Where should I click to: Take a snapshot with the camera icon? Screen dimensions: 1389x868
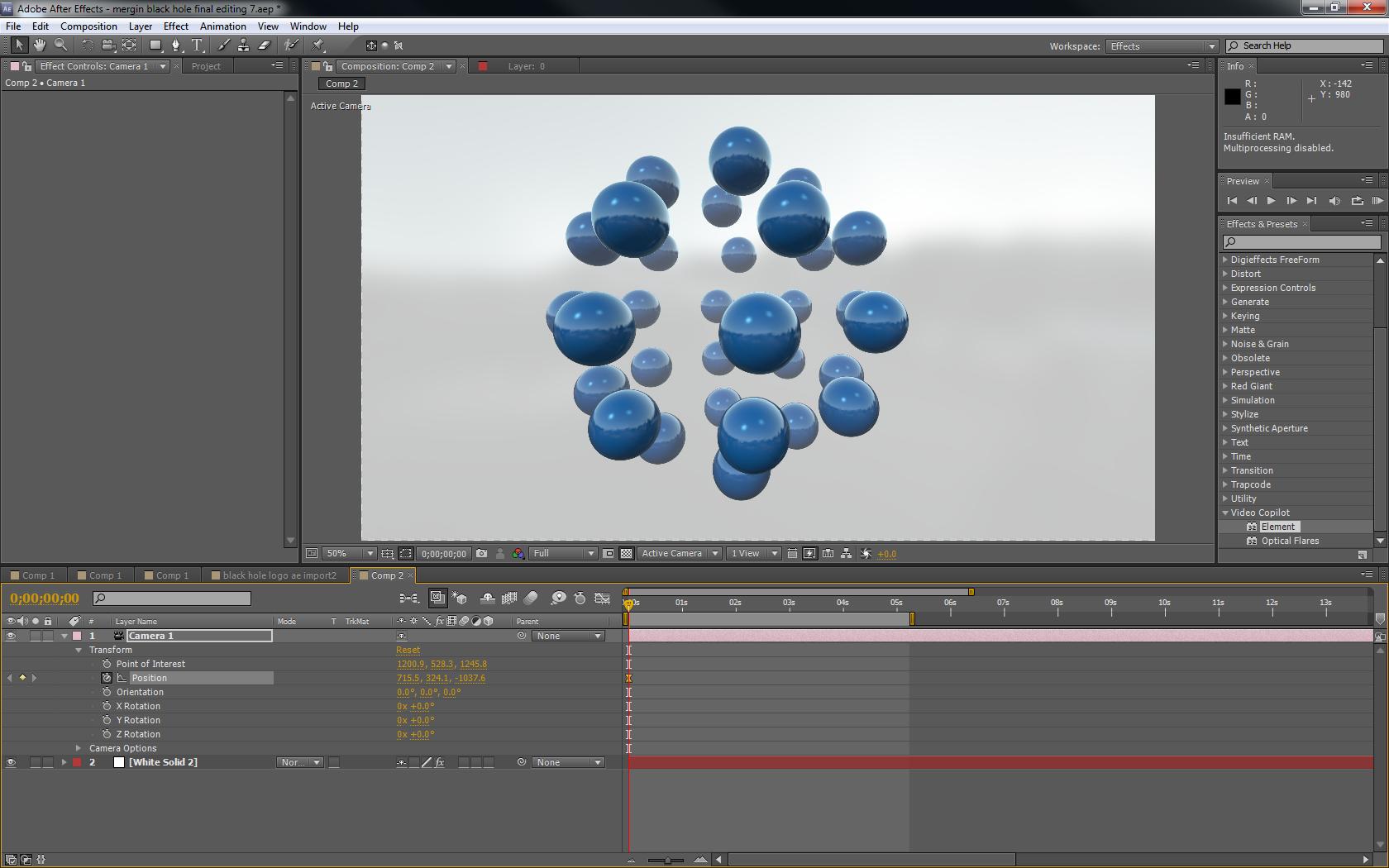pos(482,554)
